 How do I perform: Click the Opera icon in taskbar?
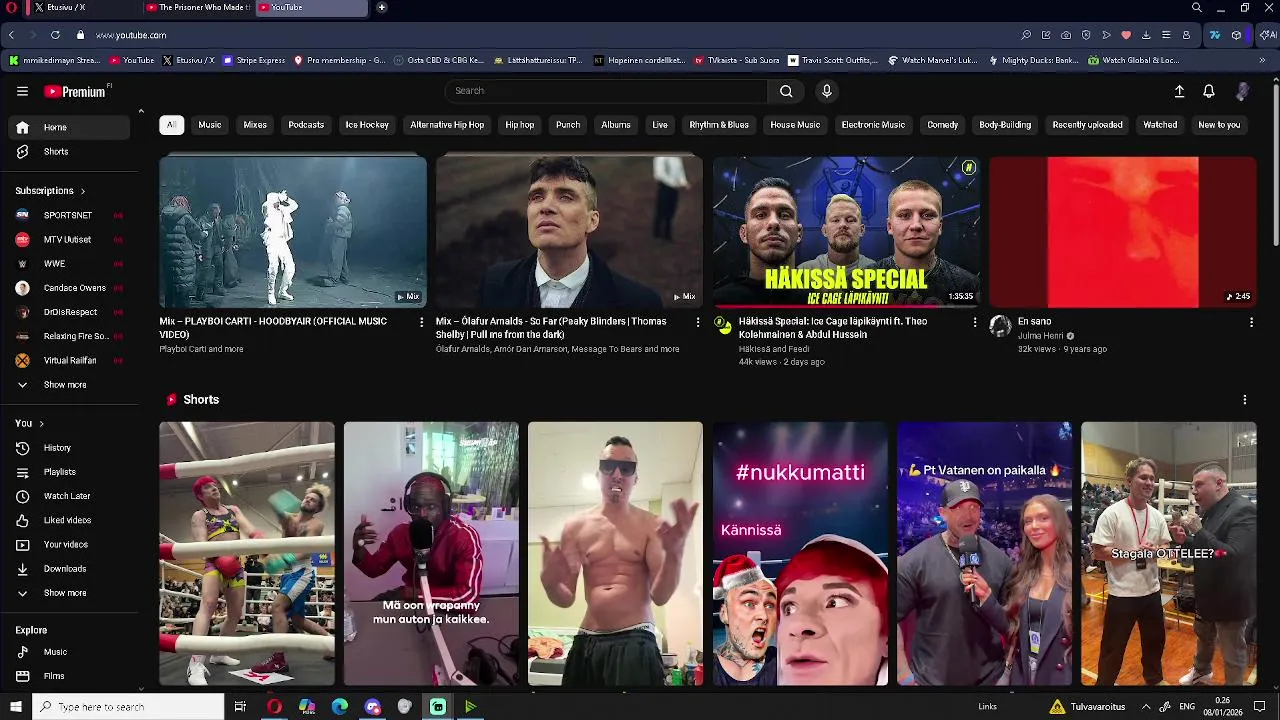click(274, 707)
